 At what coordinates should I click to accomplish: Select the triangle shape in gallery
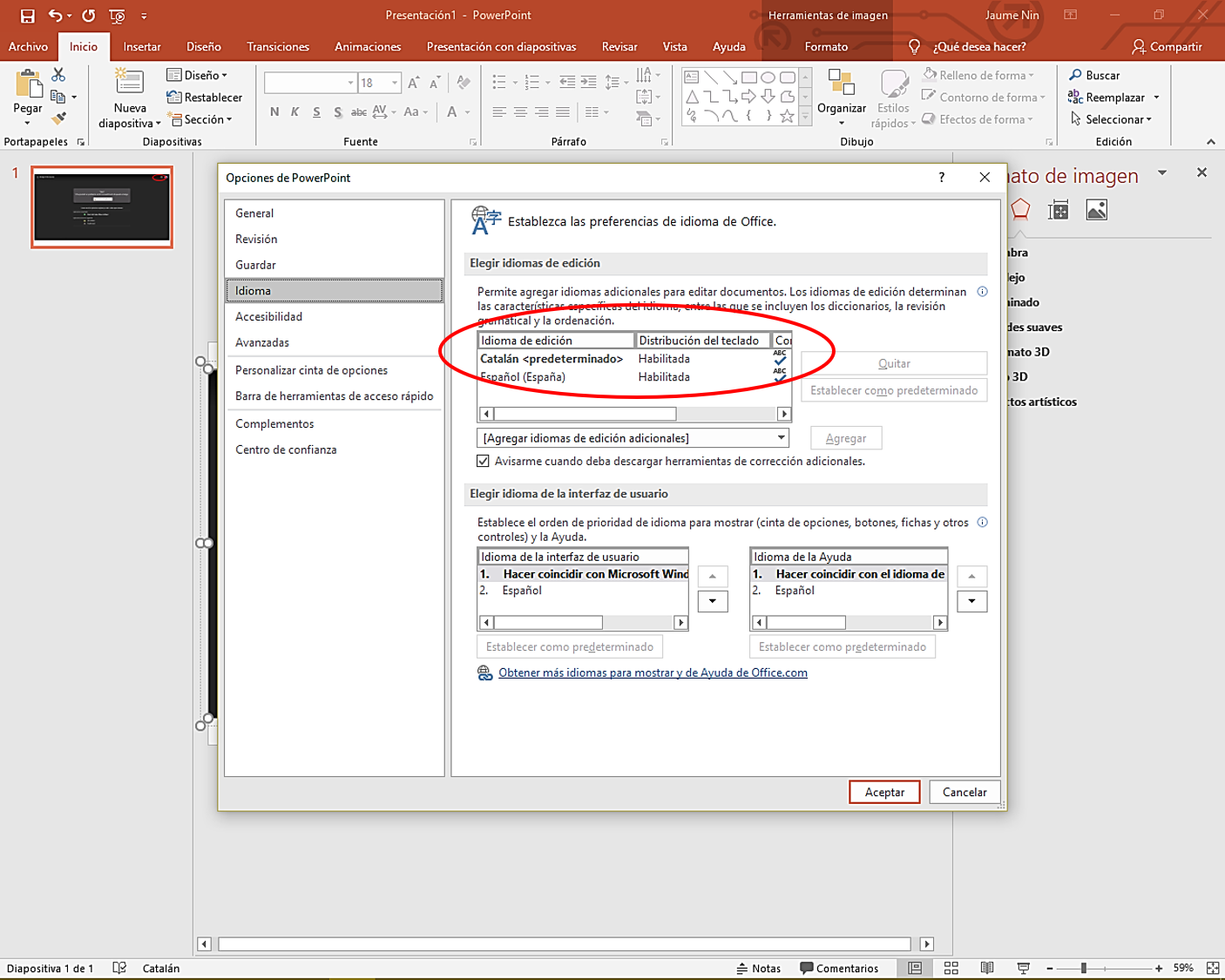pyautogui.click(x=692, y=97)
